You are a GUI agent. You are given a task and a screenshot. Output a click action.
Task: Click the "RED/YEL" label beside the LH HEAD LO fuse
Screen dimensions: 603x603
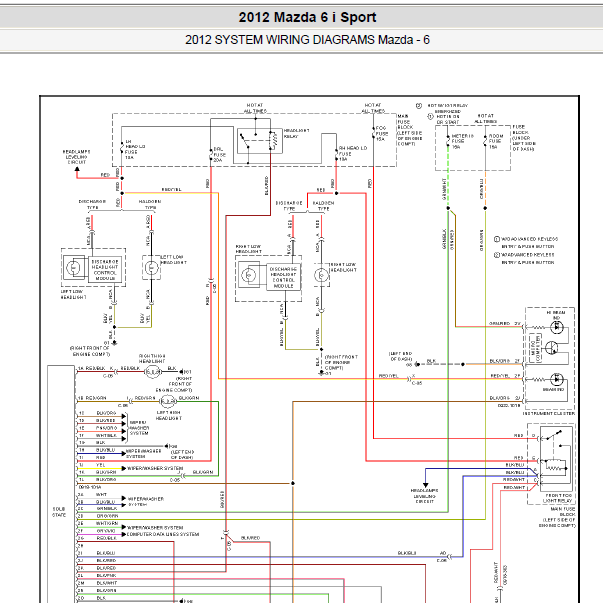click(x=172, y=190)
